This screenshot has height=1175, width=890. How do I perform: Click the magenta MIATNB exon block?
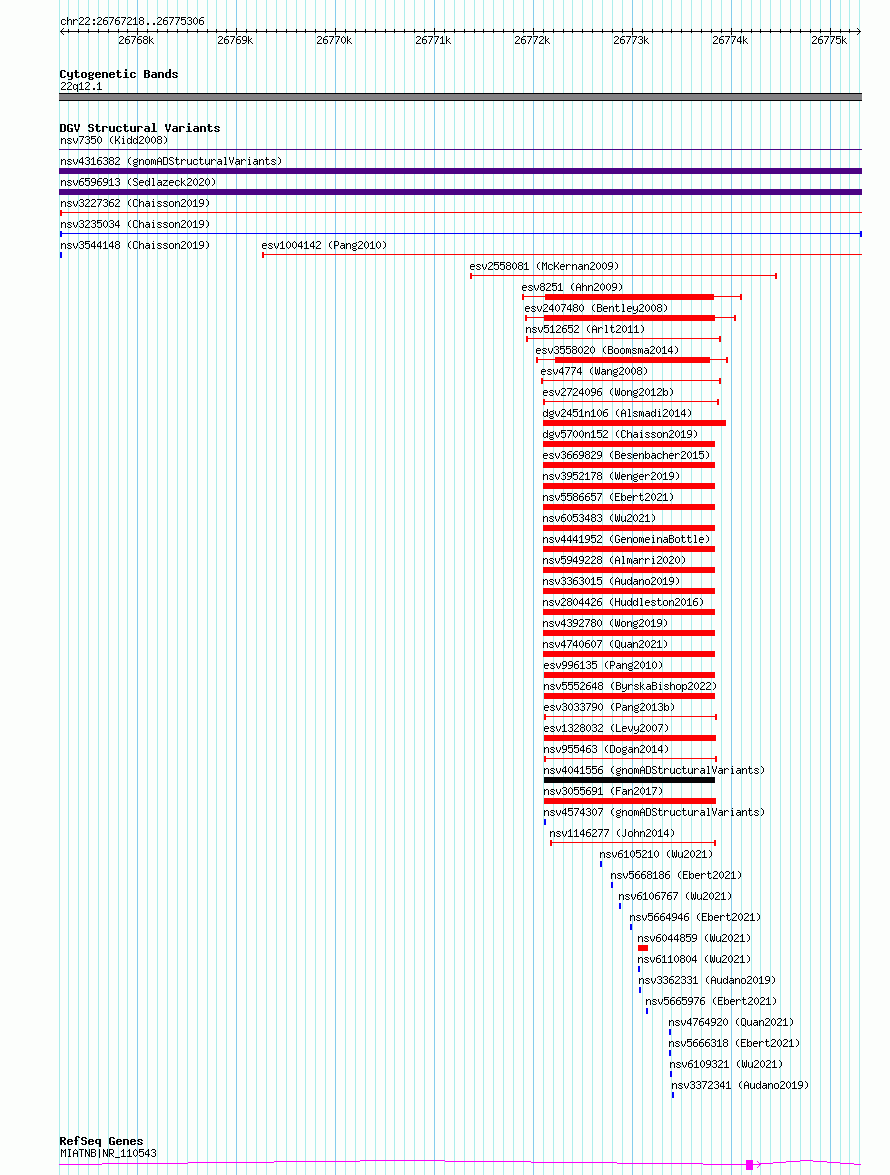pyautogui.click(x=749, y=1165)
